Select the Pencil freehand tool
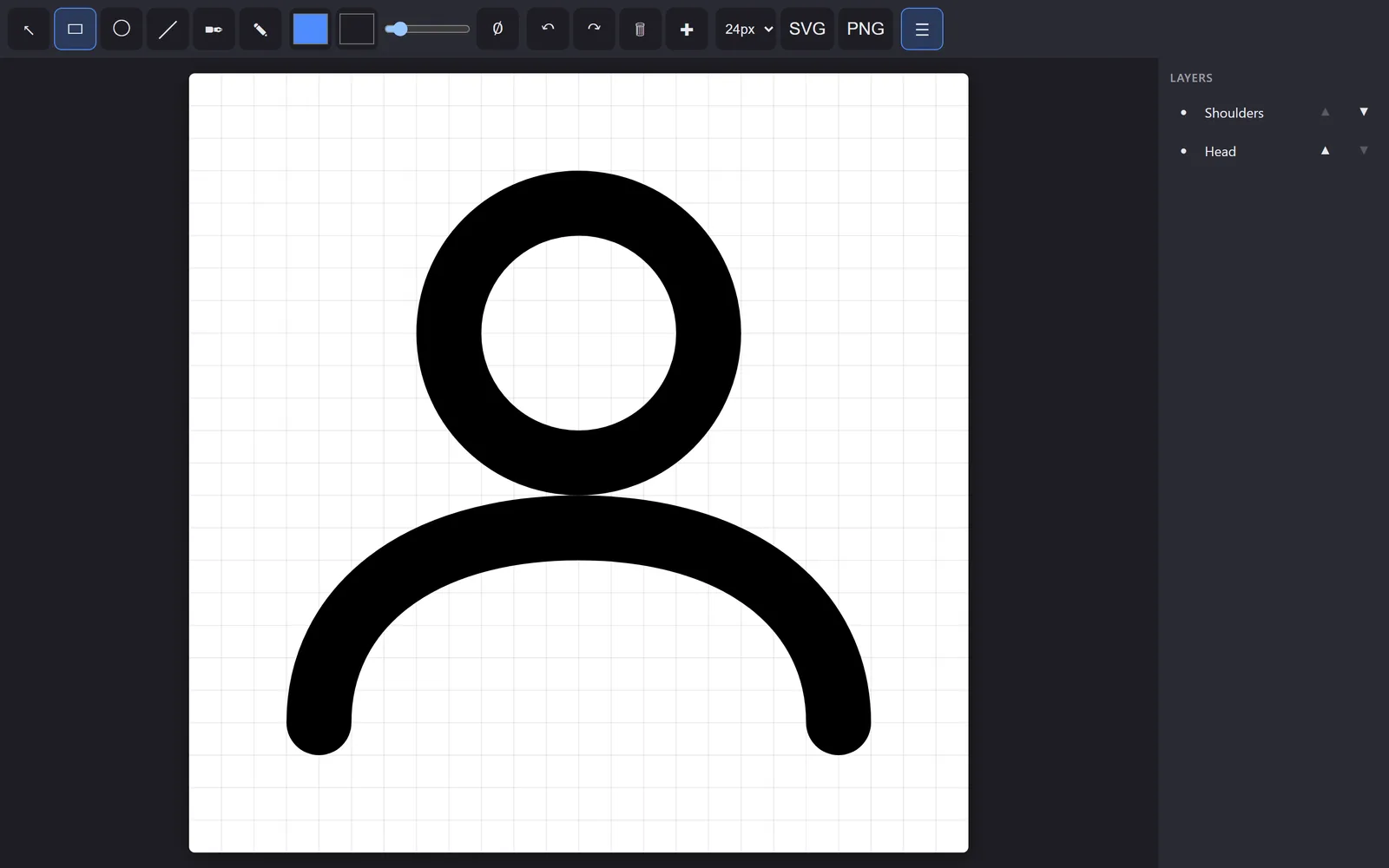 [x=260, y=30]
